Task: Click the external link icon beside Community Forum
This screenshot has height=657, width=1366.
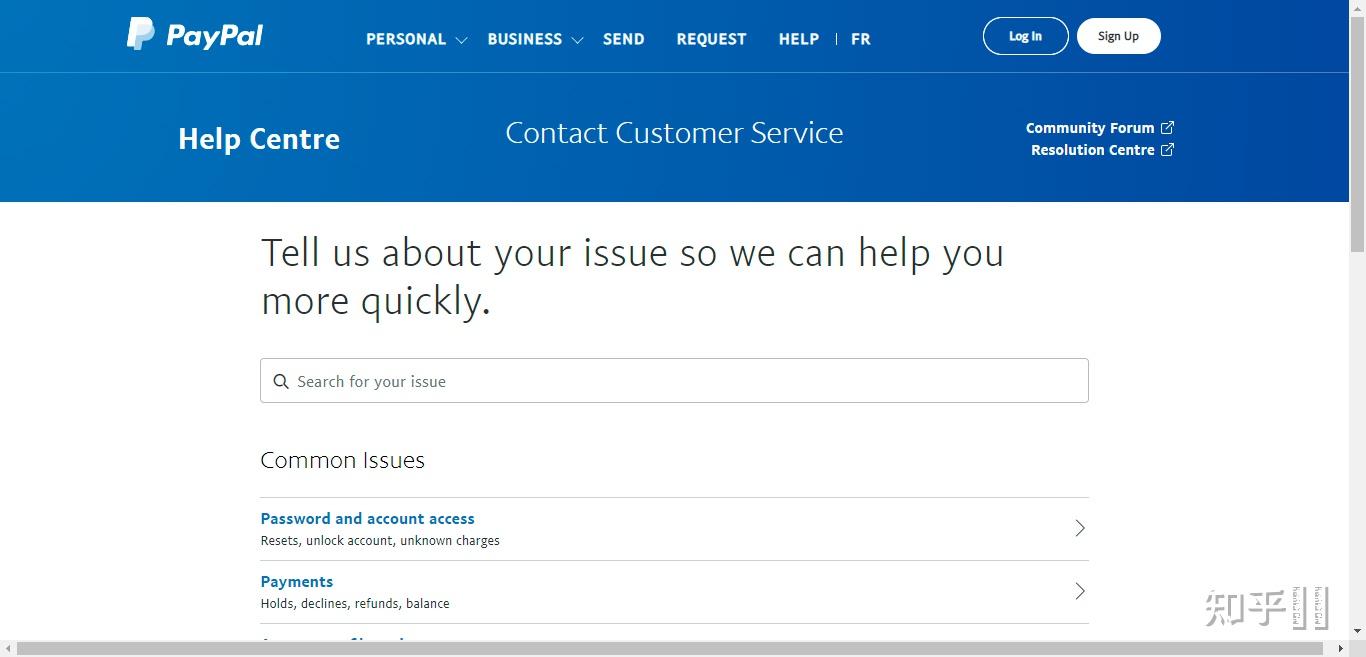Action: click(1168, 127)
